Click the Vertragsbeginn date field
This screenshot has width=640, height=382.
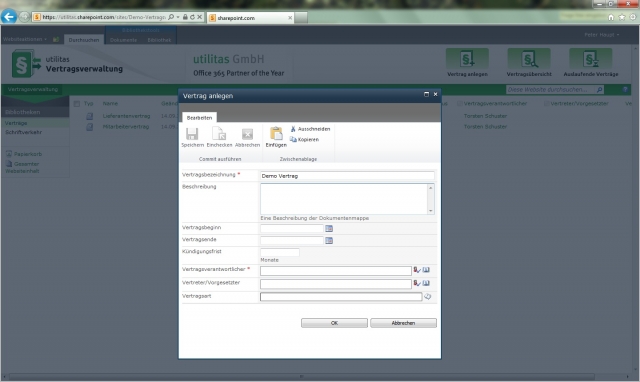(x=292, y=229)
